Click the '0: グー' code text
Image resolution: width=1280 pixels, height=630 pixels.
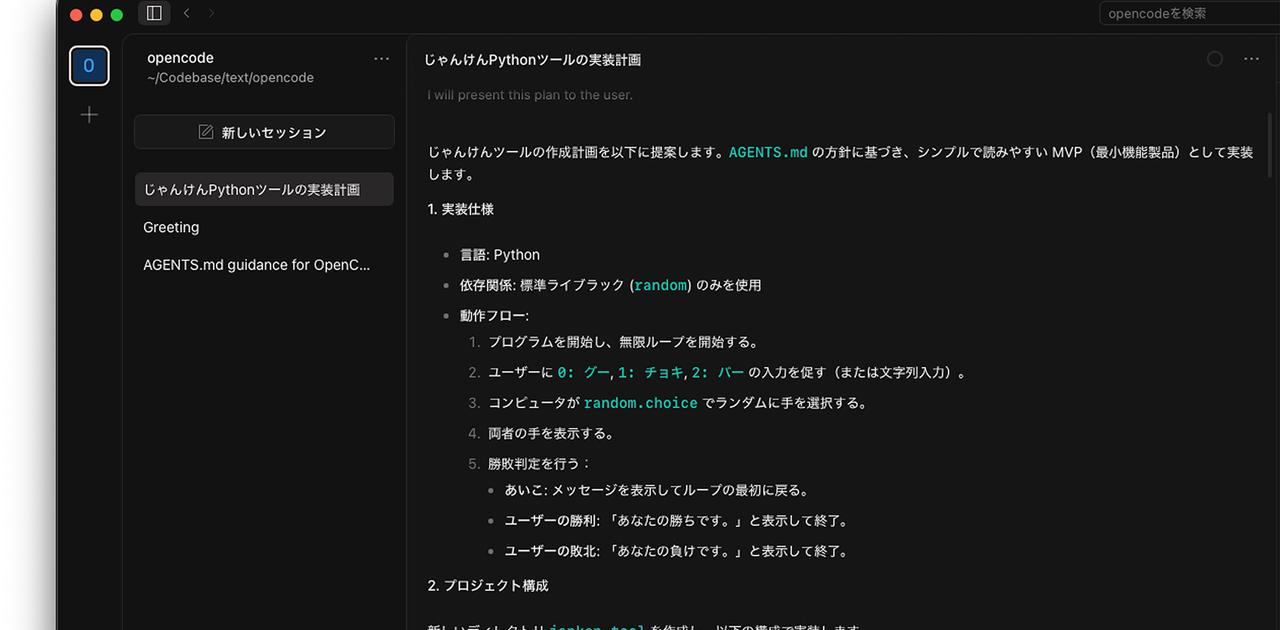[x=583, y=373]
